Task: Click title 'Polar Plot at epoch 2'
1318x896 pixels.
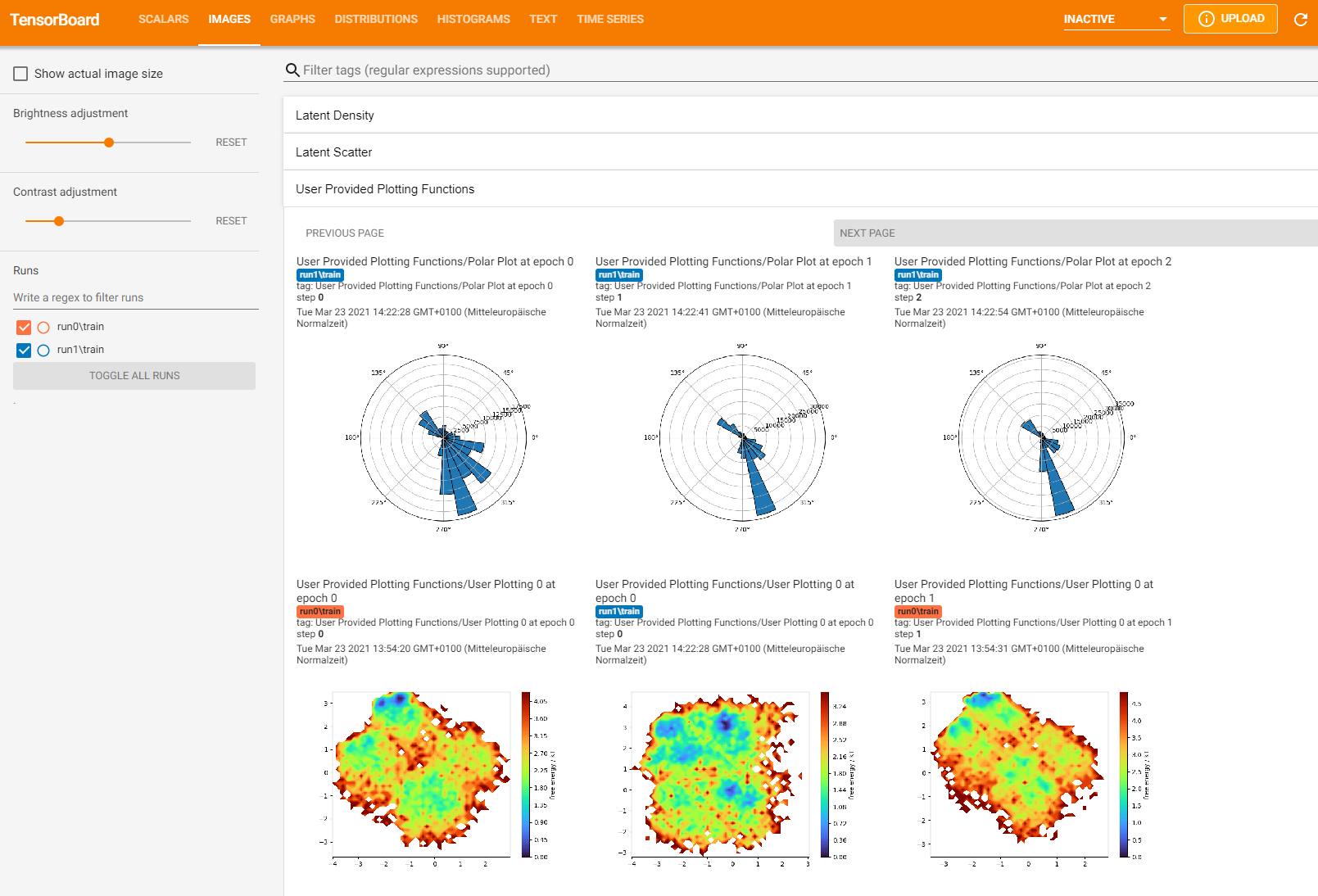Action: 1033,261
